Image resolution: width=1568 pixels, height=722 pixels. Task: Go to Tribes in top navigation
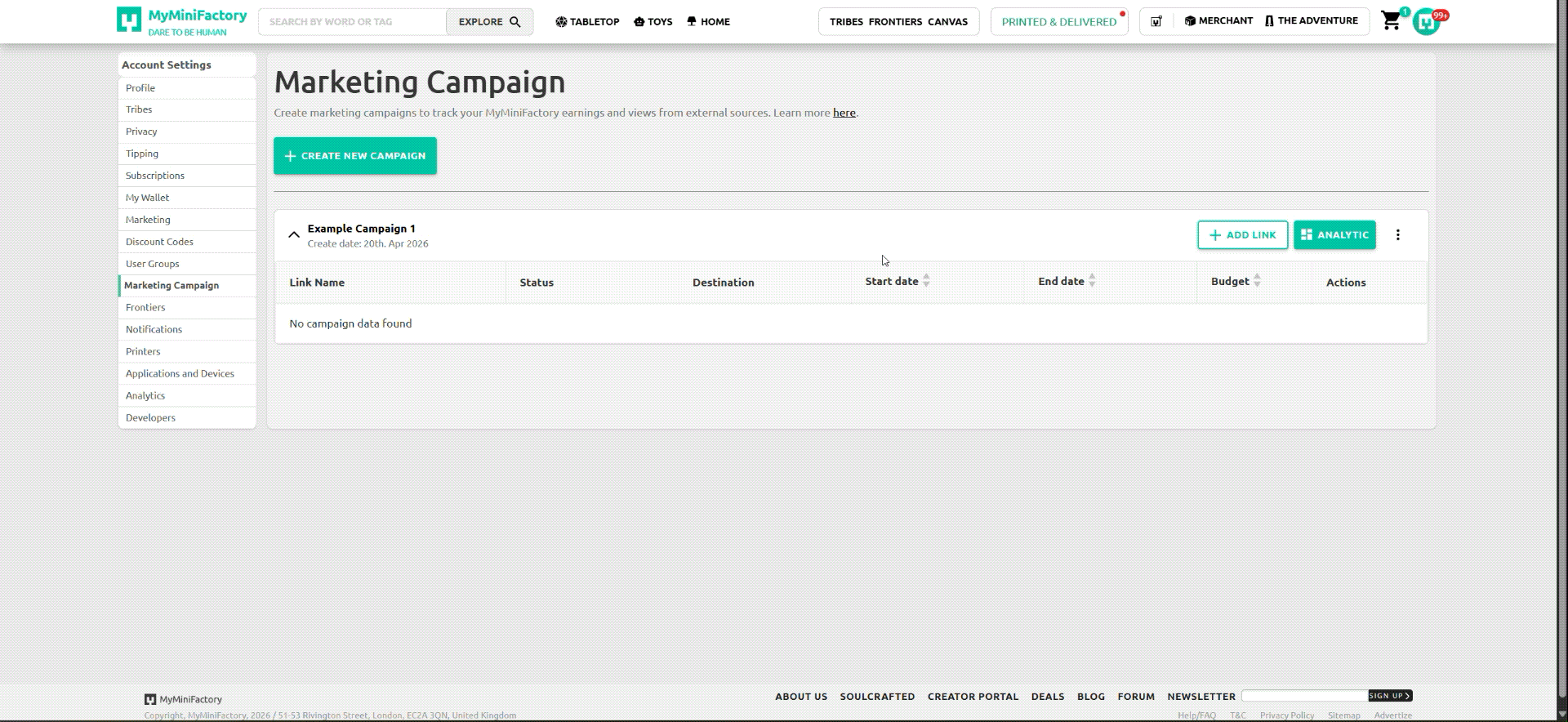click(846, 22)
